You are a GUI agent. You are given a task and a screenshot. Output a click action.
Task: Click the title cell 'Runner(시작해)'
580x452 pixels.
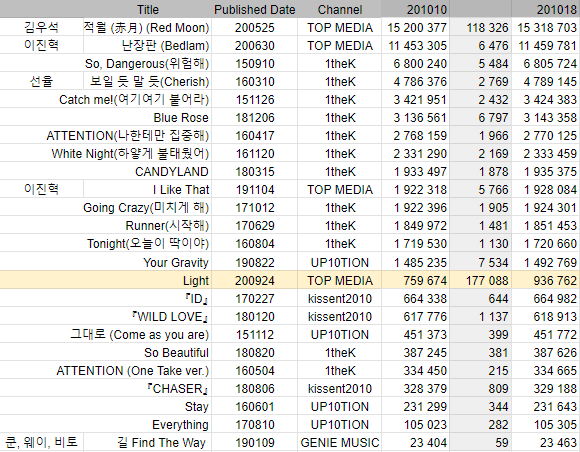tap(167, 226)
